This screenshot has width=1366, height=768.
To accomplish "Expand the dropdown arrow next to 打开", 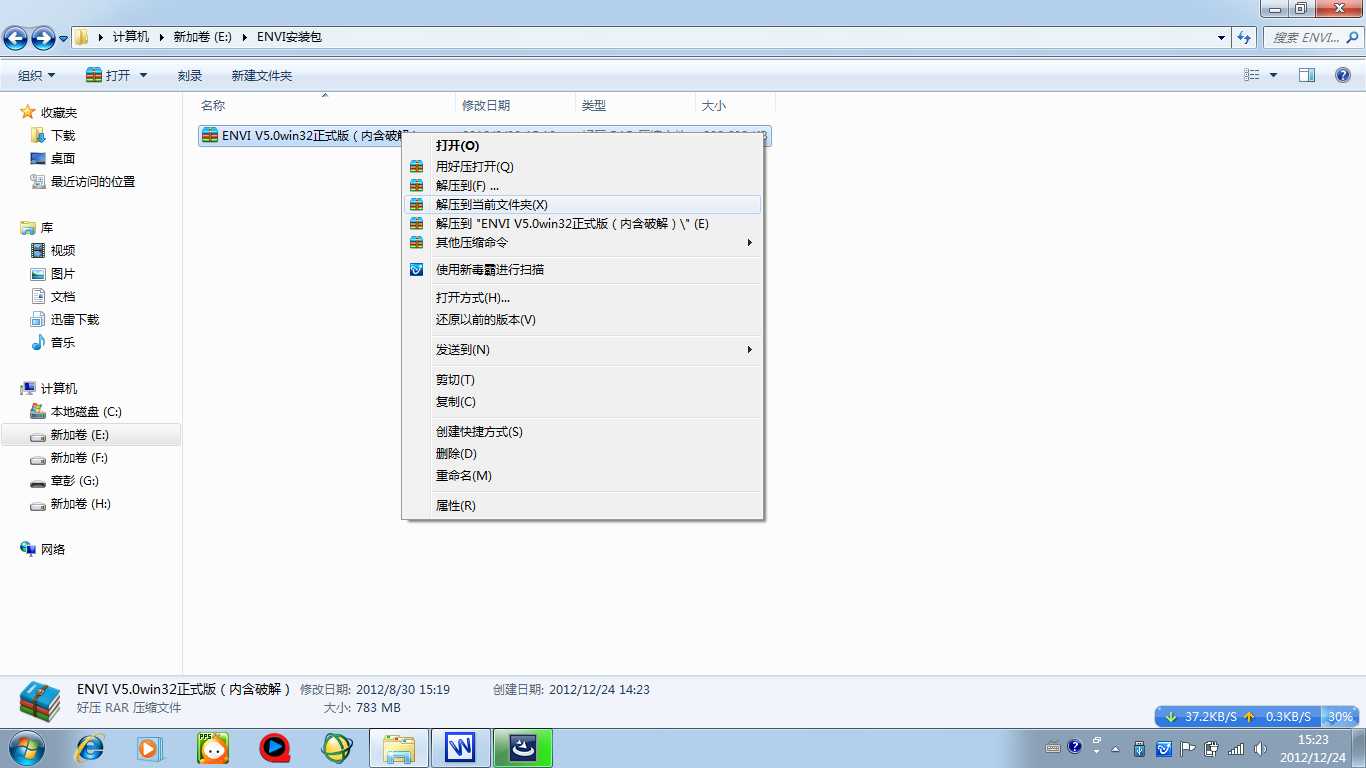I will pos(143,75).
